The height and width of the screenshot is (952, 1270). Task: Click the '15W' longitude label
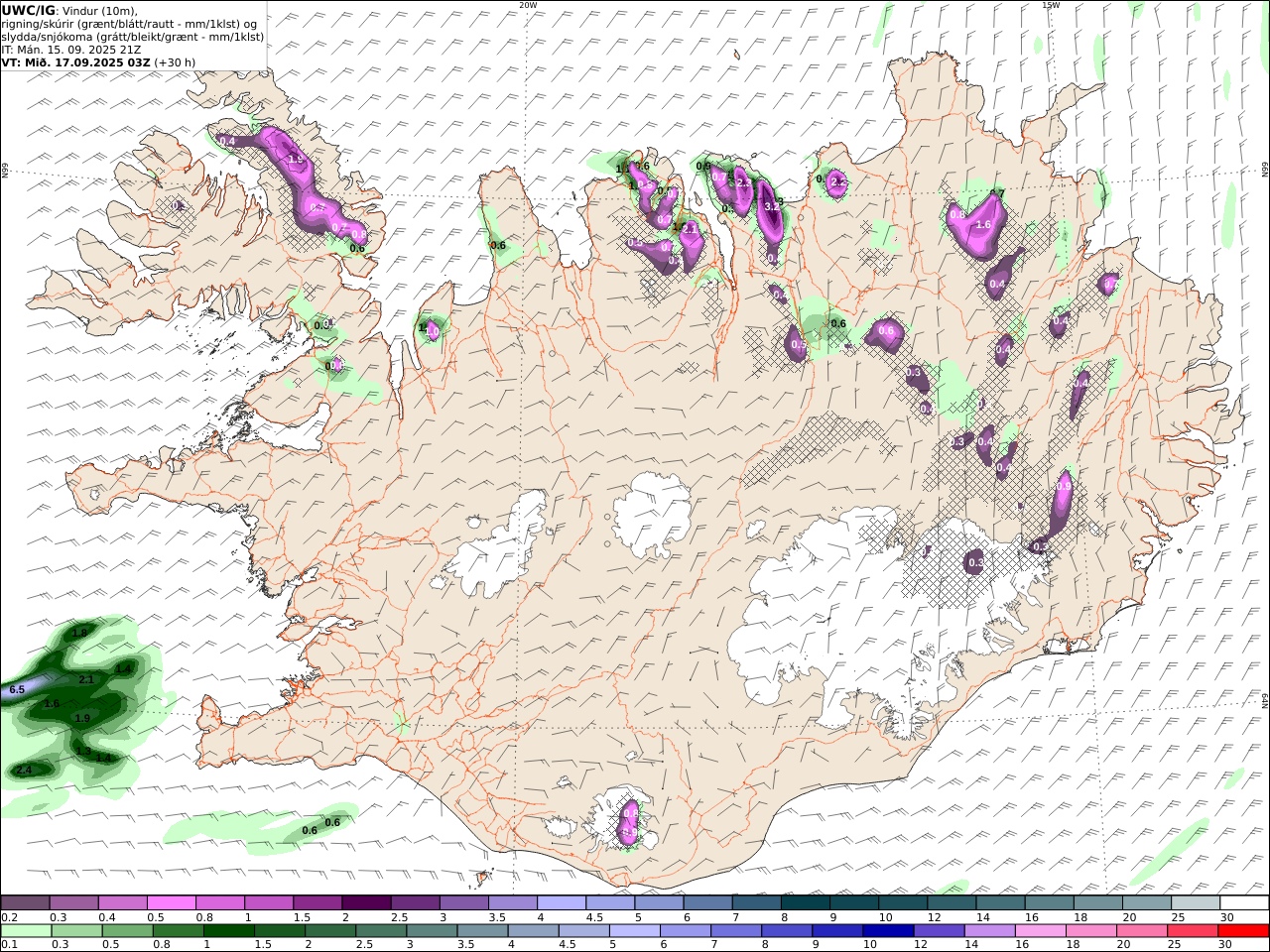click(x=1051, y=5)
